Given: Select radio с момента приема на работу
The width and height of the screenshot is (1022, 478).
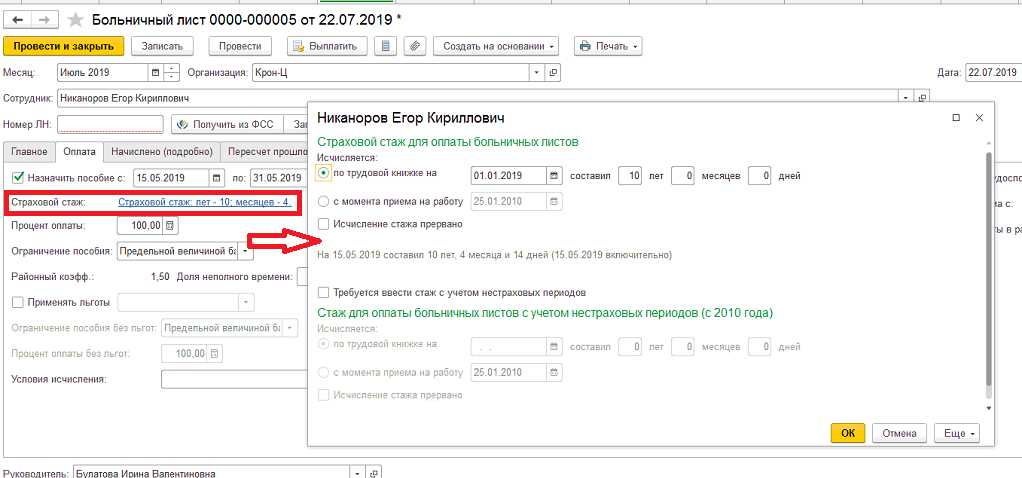Looking at the screenshot, I should pyautogui.click(x=323, y=202).
